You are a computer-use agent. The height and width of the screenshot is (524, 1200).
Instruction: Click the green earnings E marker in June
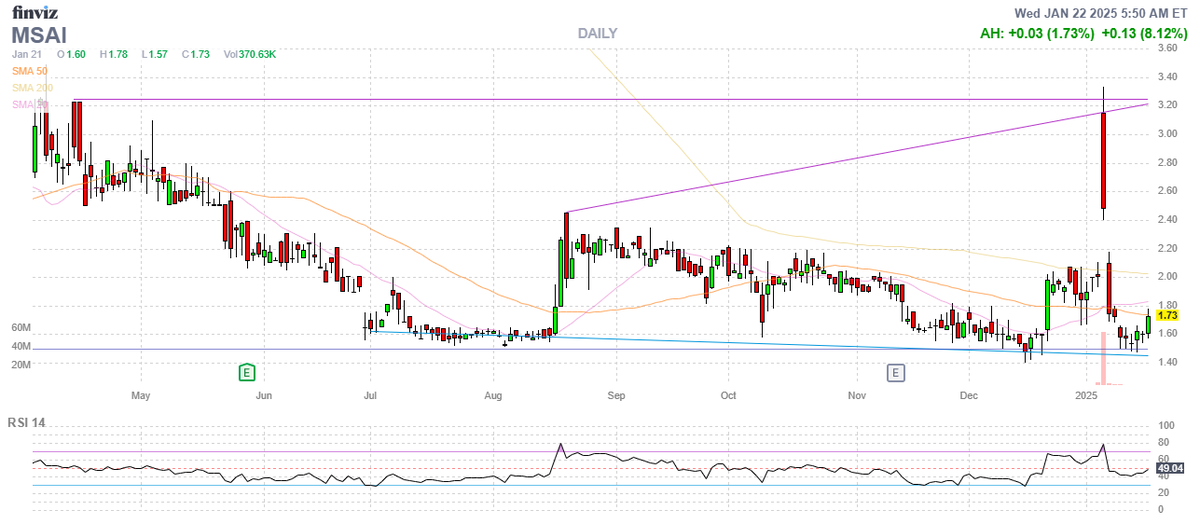tap(246, 373)
